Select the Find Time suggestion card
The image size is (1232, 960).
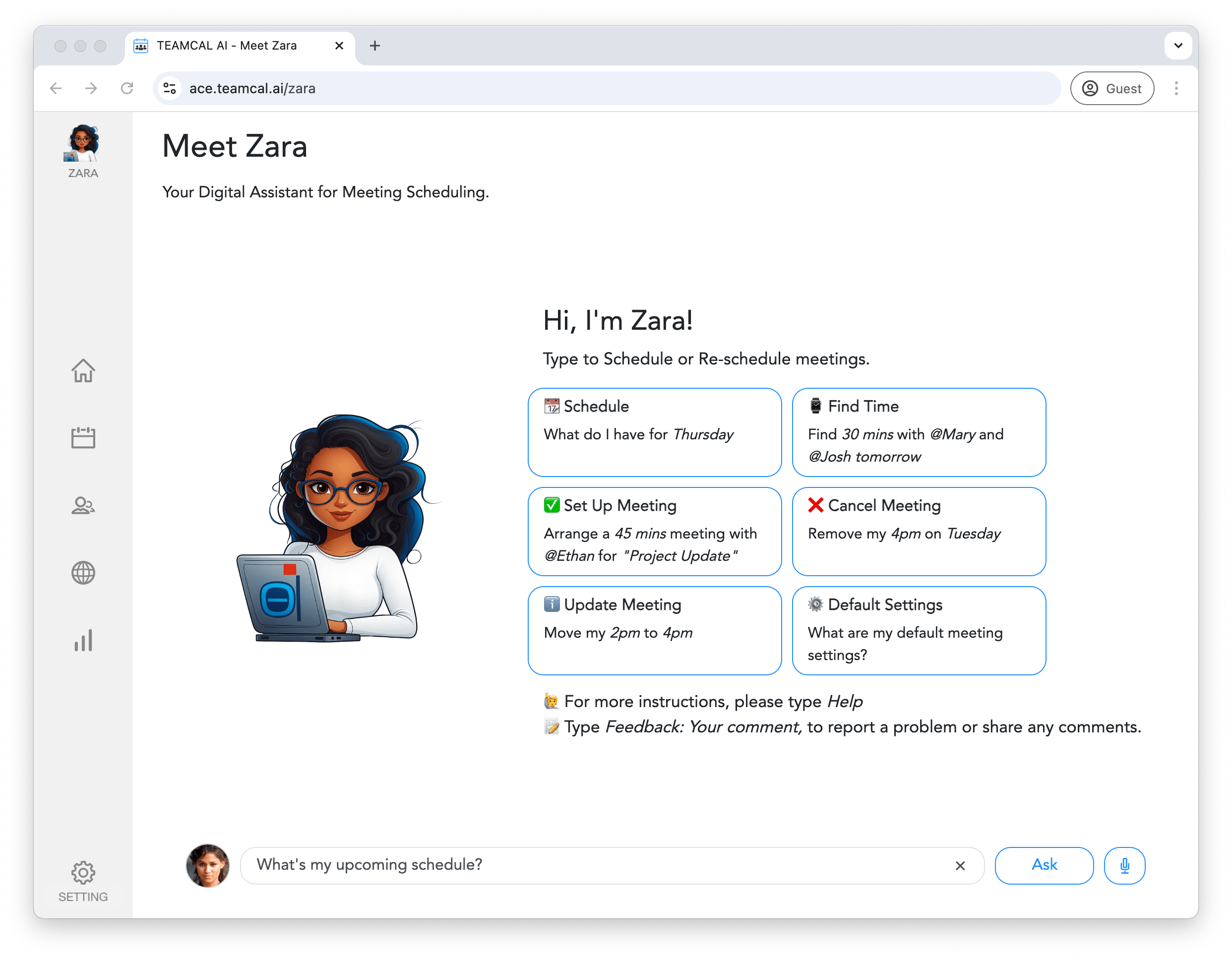pos(919,432)
